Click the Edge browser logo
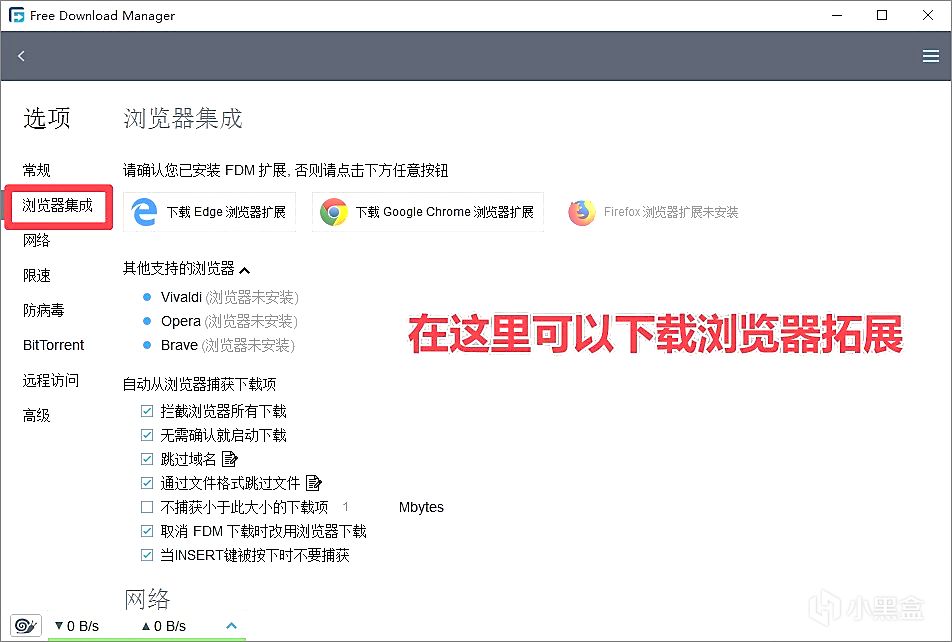952x642 pixels. pyautogui.click(x=144, y=212)
